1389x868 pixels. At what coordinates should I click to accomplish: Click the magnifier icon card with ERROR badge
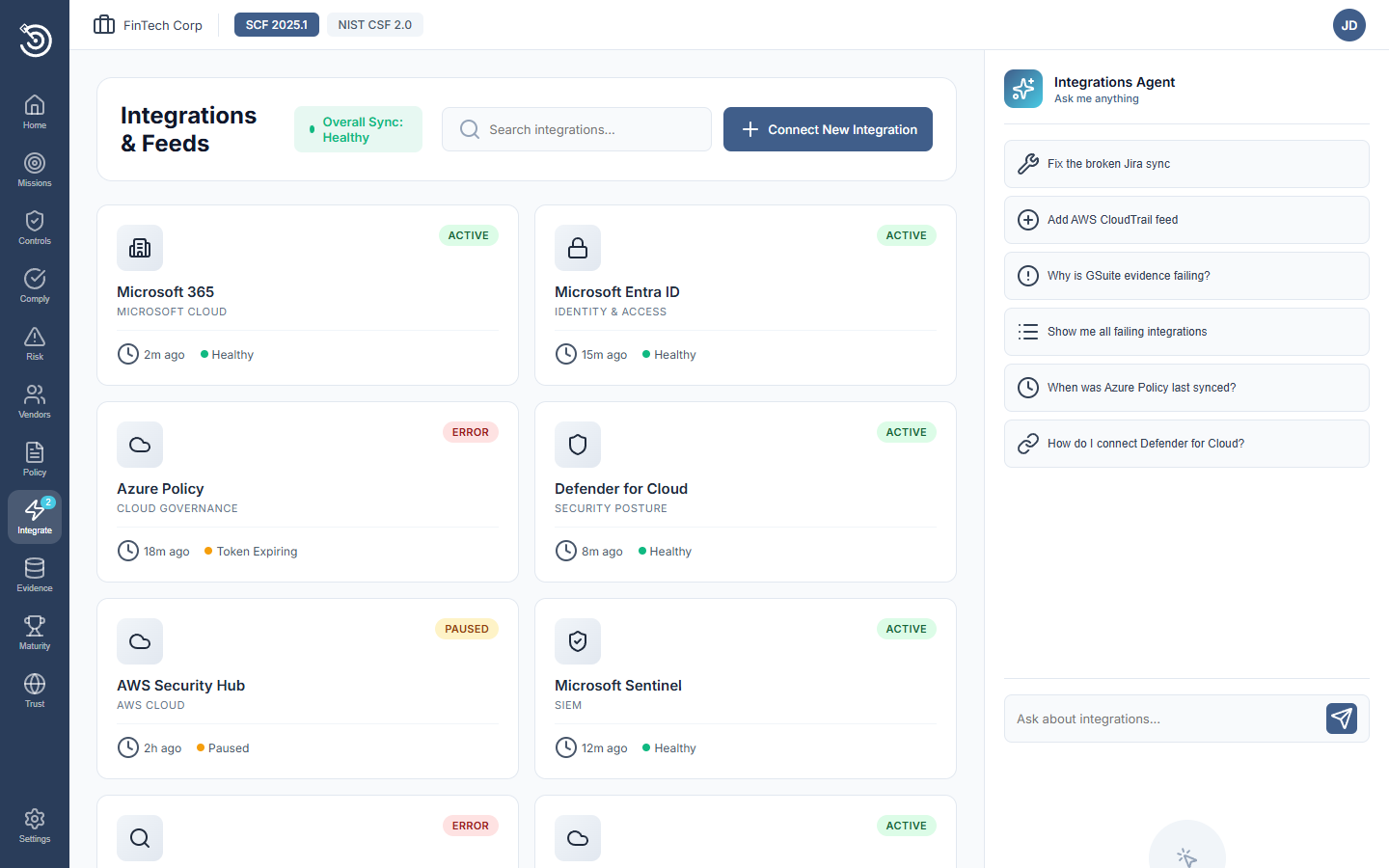point(140,838)
